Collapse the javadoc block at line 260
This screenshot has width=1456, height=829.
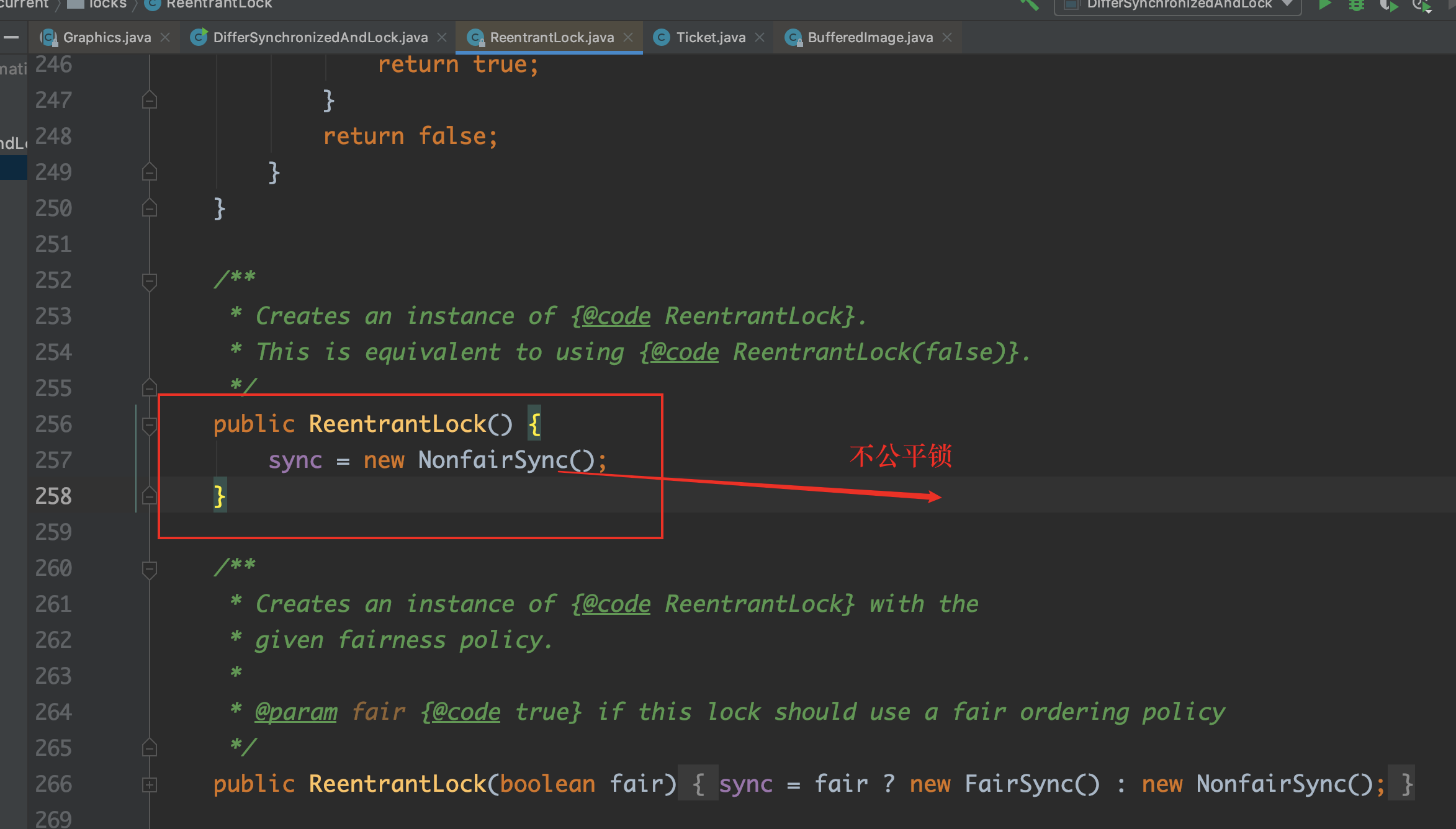pyautogui.click(x=149, y=569)
